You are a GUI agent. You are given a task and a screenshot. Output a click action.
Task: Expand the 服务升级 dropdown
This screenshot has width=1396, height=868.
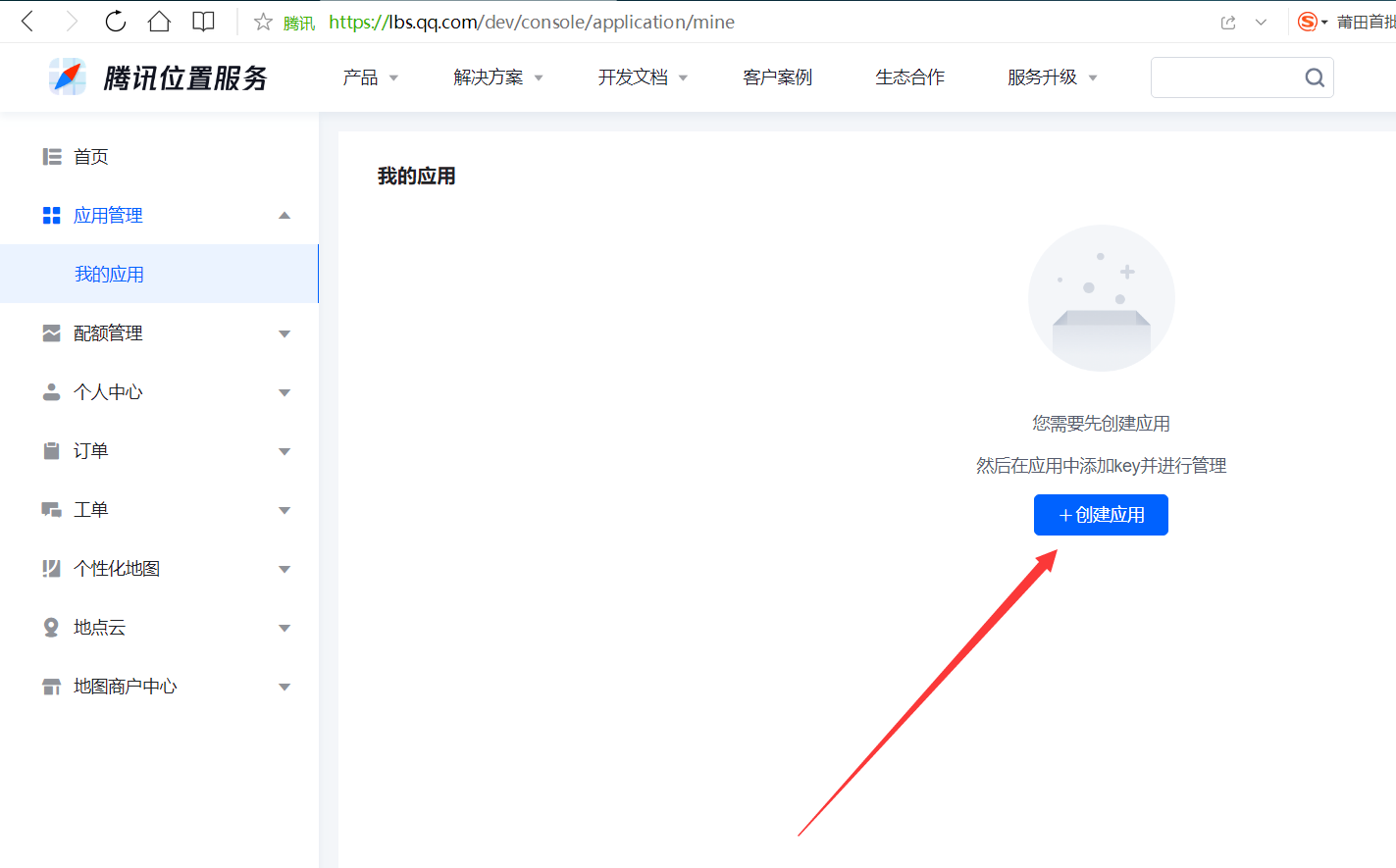click(1043, 77)
